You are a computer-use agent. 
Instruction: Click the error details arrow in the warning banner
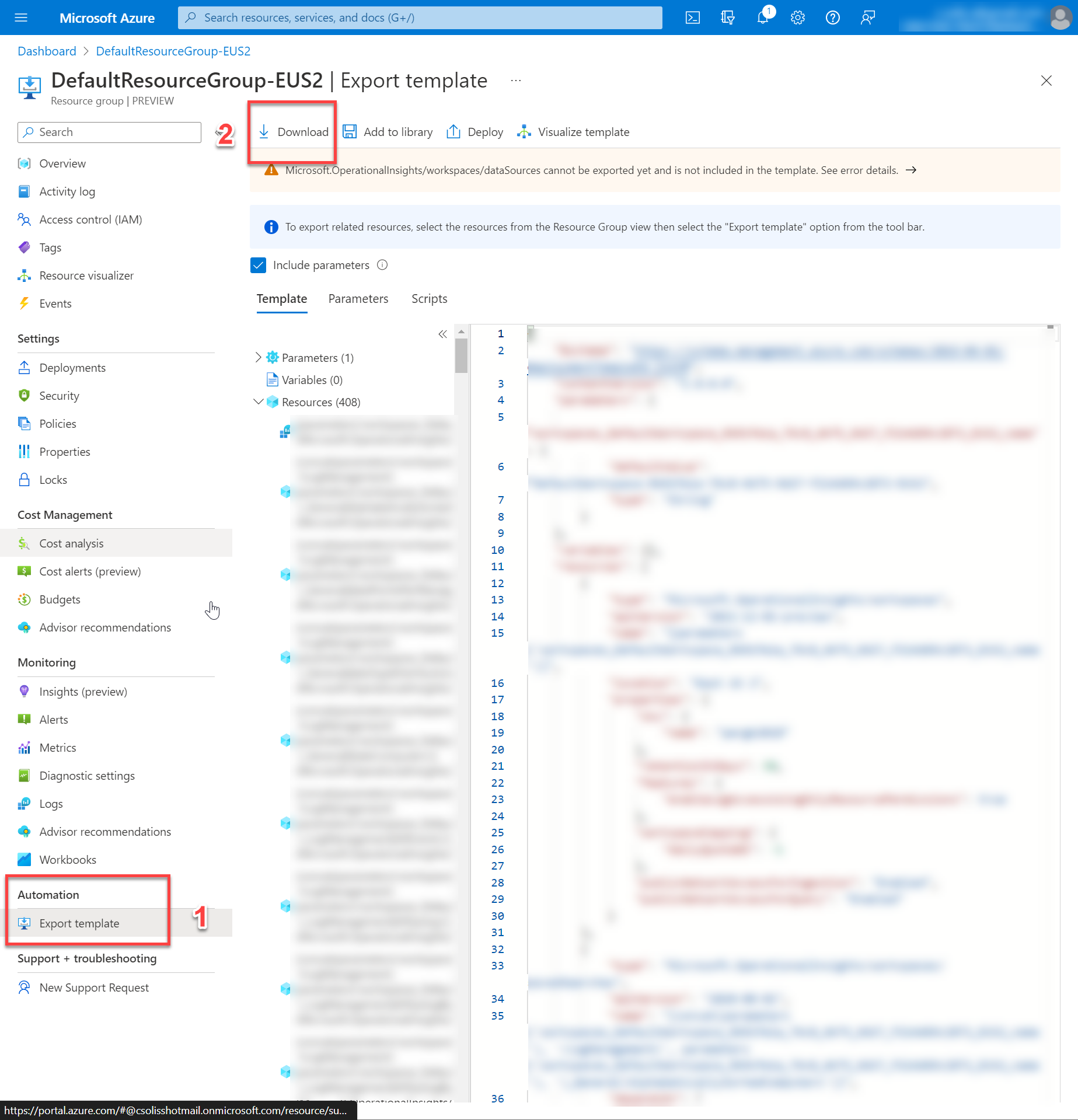pos(911,170)
